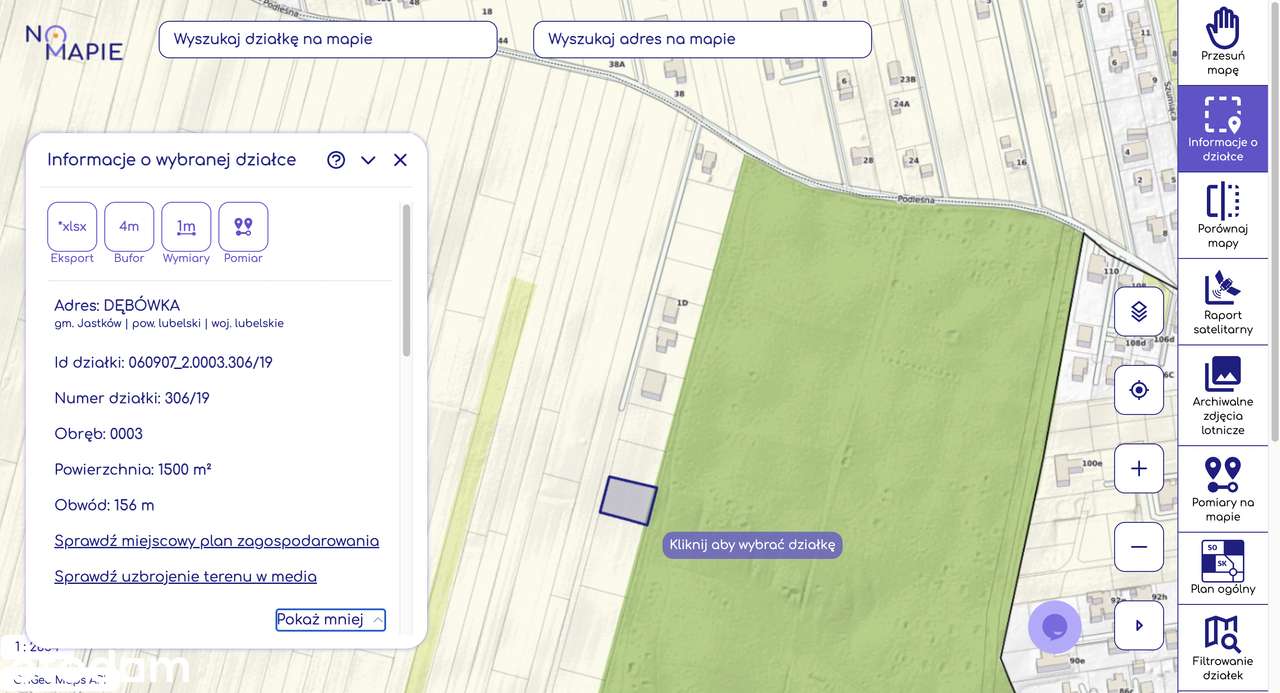
Task: Click the Adres: DĘBÓWKA text
Action: (117, 305)
